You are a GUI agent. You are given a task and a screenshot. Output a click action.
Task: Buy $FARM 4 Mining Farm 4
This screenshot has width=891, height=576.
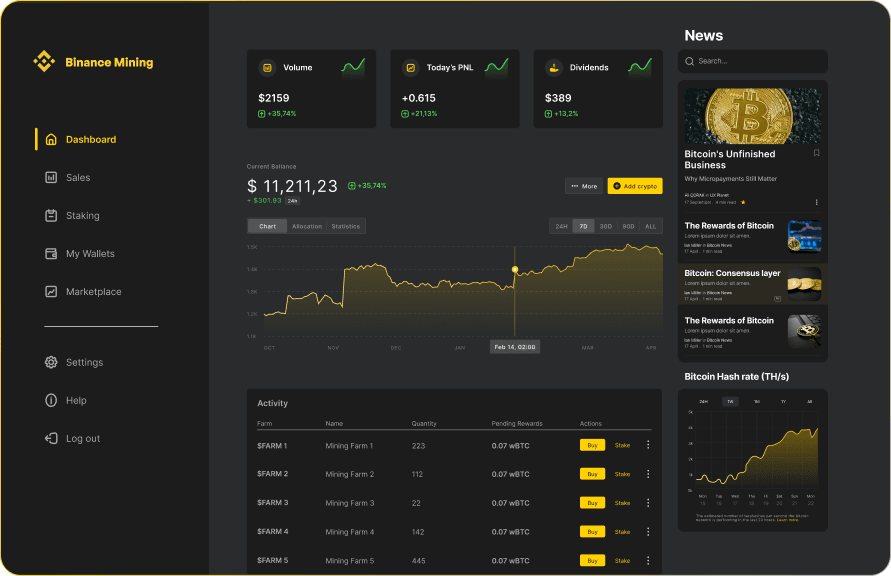click(x=592, y=532)
